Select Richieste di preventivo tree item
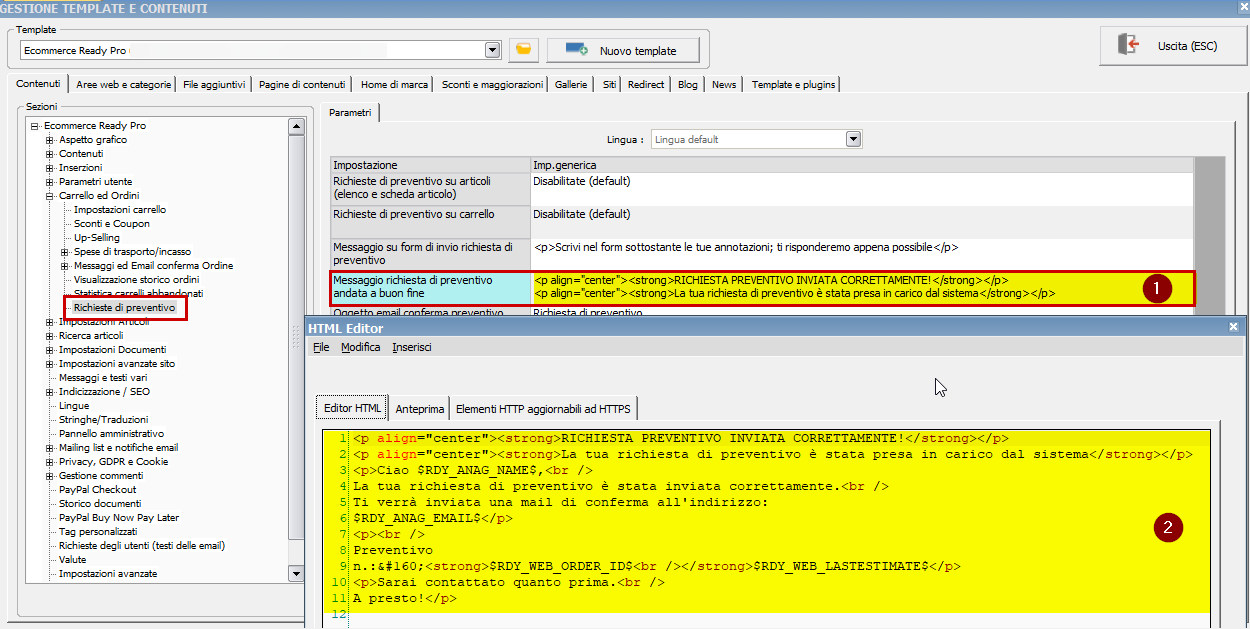This screenshot has height=629, width=1250. (124, 308)
